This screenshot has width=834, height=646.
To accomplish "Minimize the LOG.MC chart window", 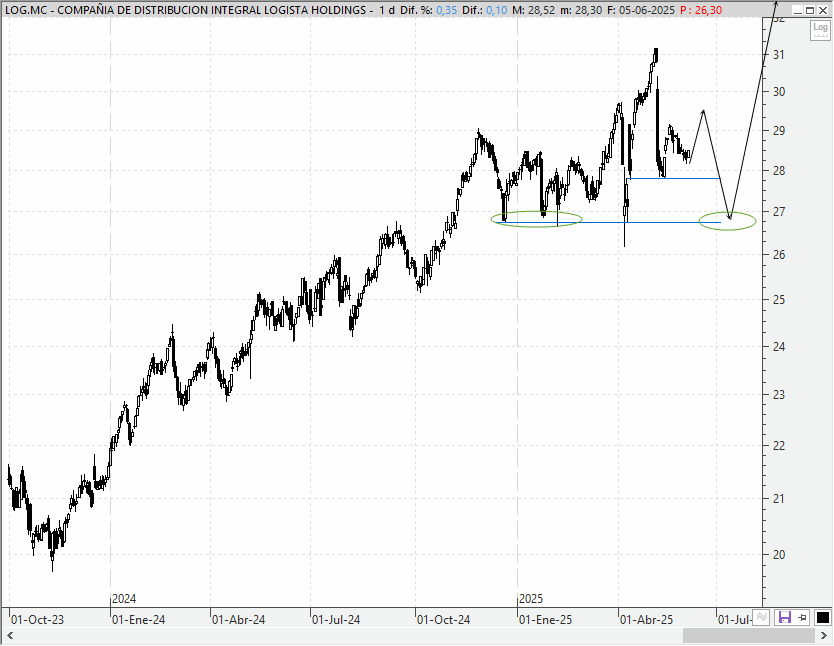I will [797, 10].
